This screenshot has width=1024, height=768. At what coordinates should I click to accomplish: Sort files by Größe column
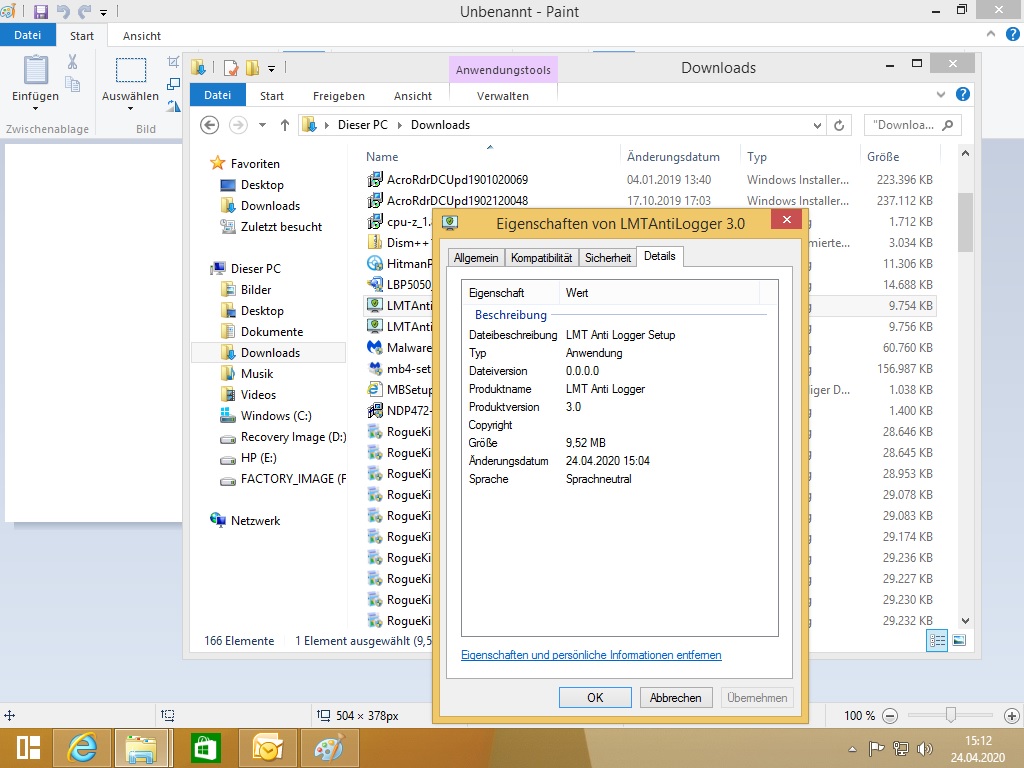[x=883, y=157]
